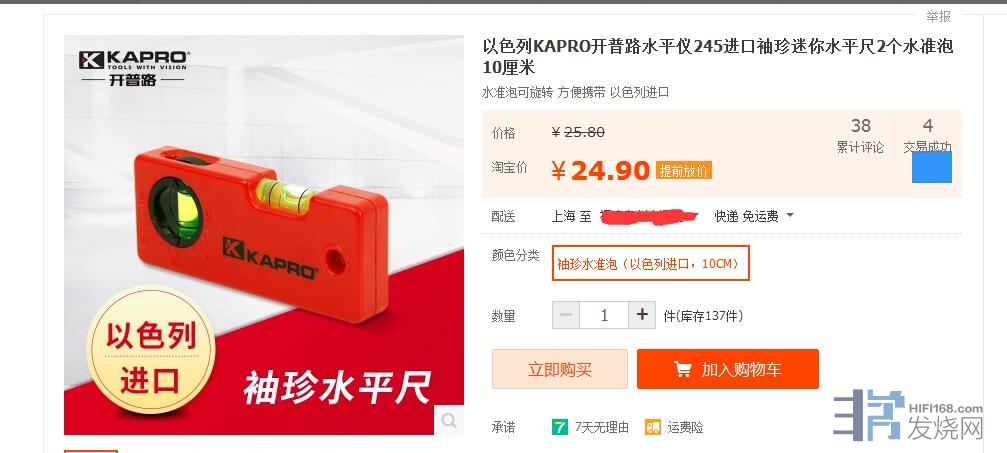Screen dimensions: 1007x453
Task: Click 举报 report link at top right
Action: 938,16
